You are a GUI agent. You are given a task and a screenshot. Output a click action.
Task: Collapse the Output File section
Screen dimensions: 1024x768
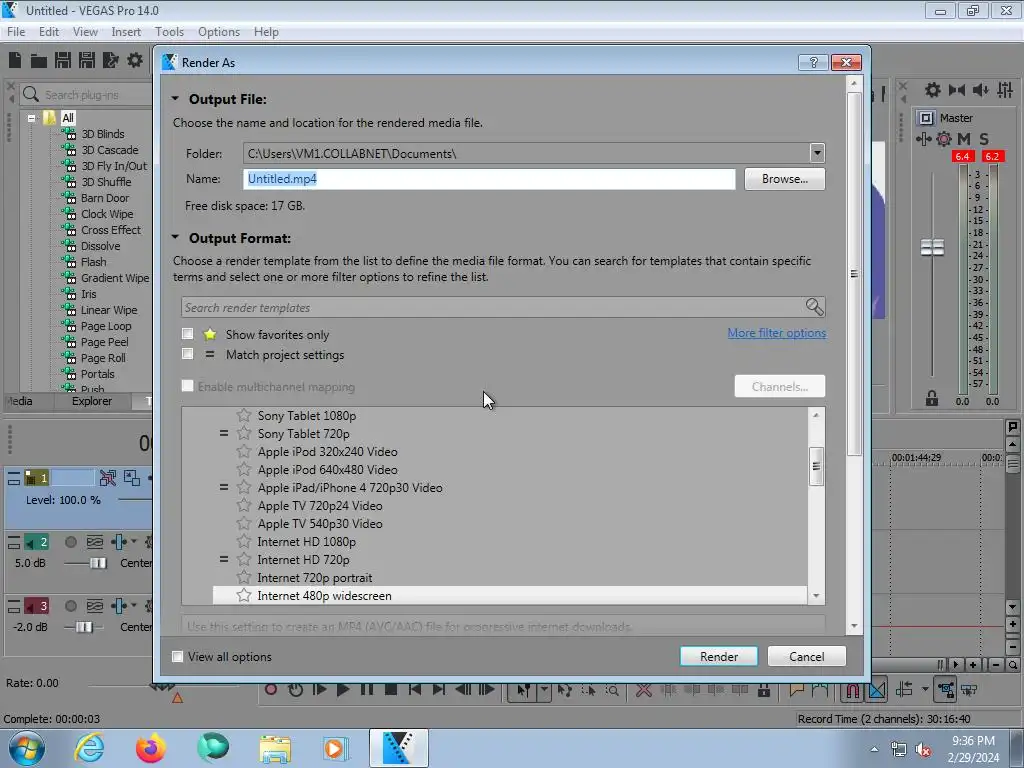pos(175,99)
